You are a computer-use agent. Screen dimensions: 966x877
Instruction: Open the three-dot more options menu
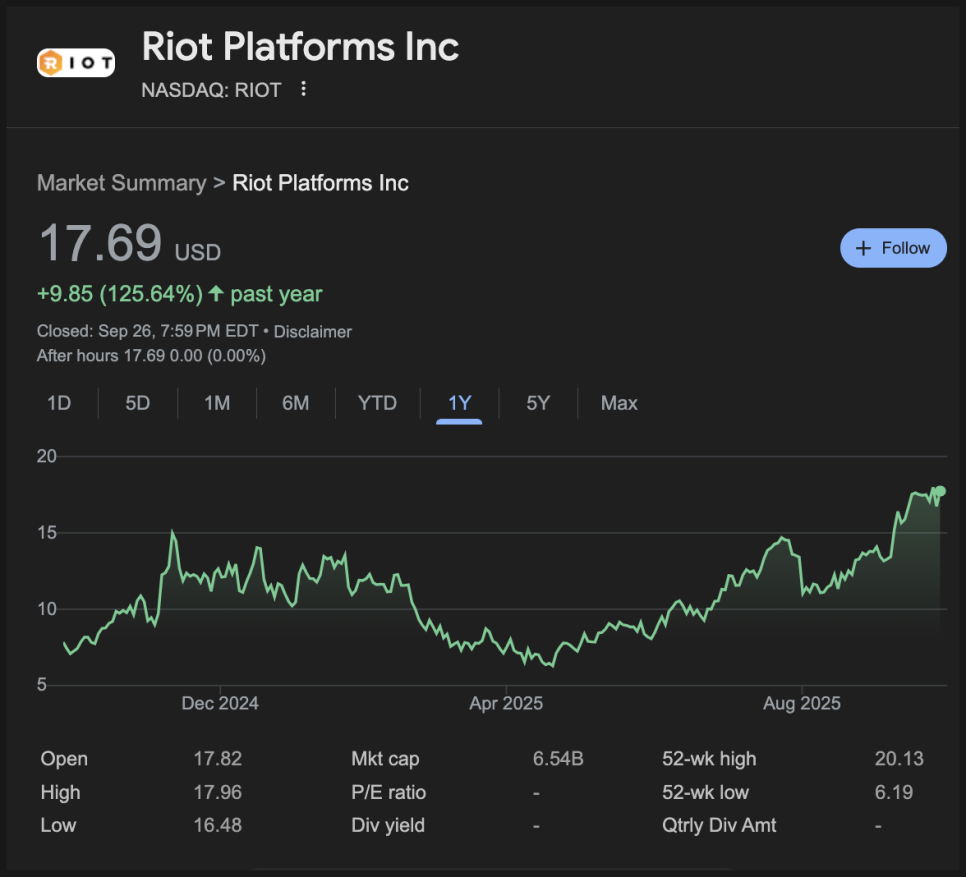[x=303, y=89]
